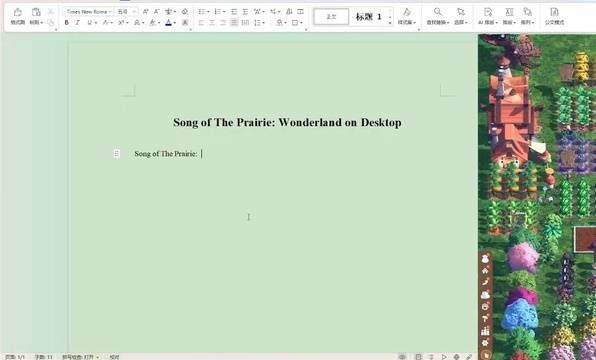The height and width of the screenshot is (360, 596).
Task: Click the Paste clipboard icon
Action: 36,12
